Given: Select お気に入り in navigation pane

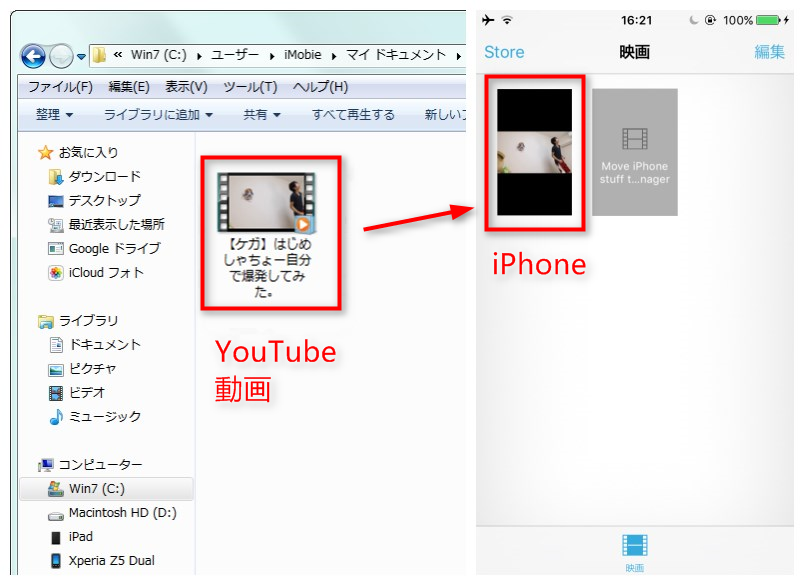Looking at the screenshot, I should [x=88, y=152].
